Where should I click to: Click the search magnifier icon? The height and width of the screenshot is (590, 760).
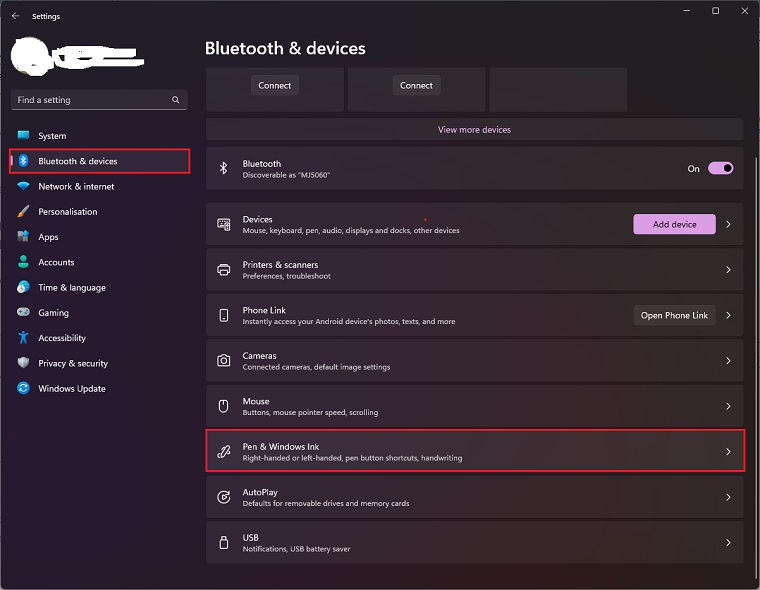[x=176, y=100]
